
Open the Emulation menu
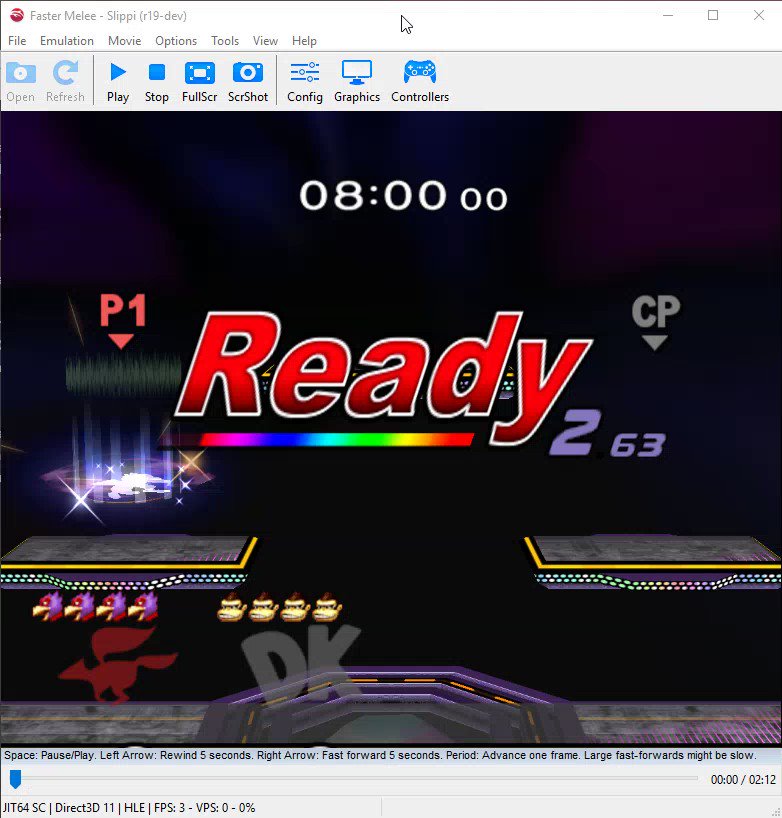(67, 41)
